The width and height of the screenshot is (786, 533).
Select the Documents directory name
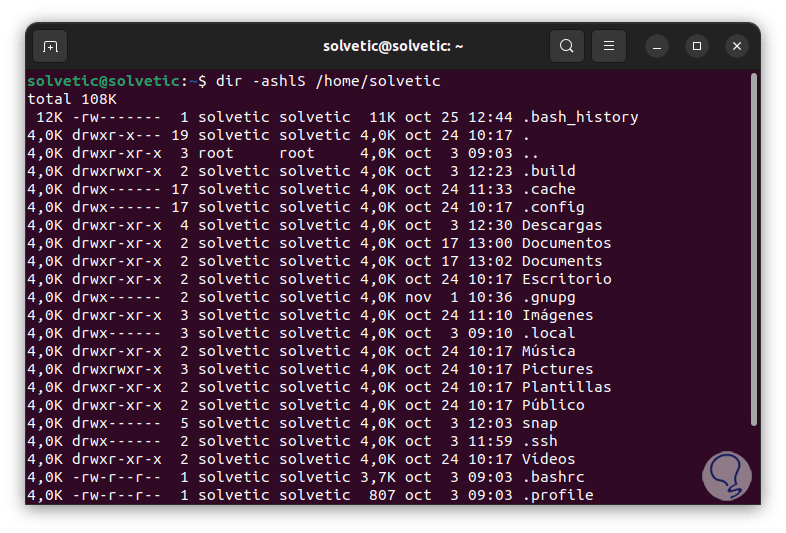pos(562,261)
